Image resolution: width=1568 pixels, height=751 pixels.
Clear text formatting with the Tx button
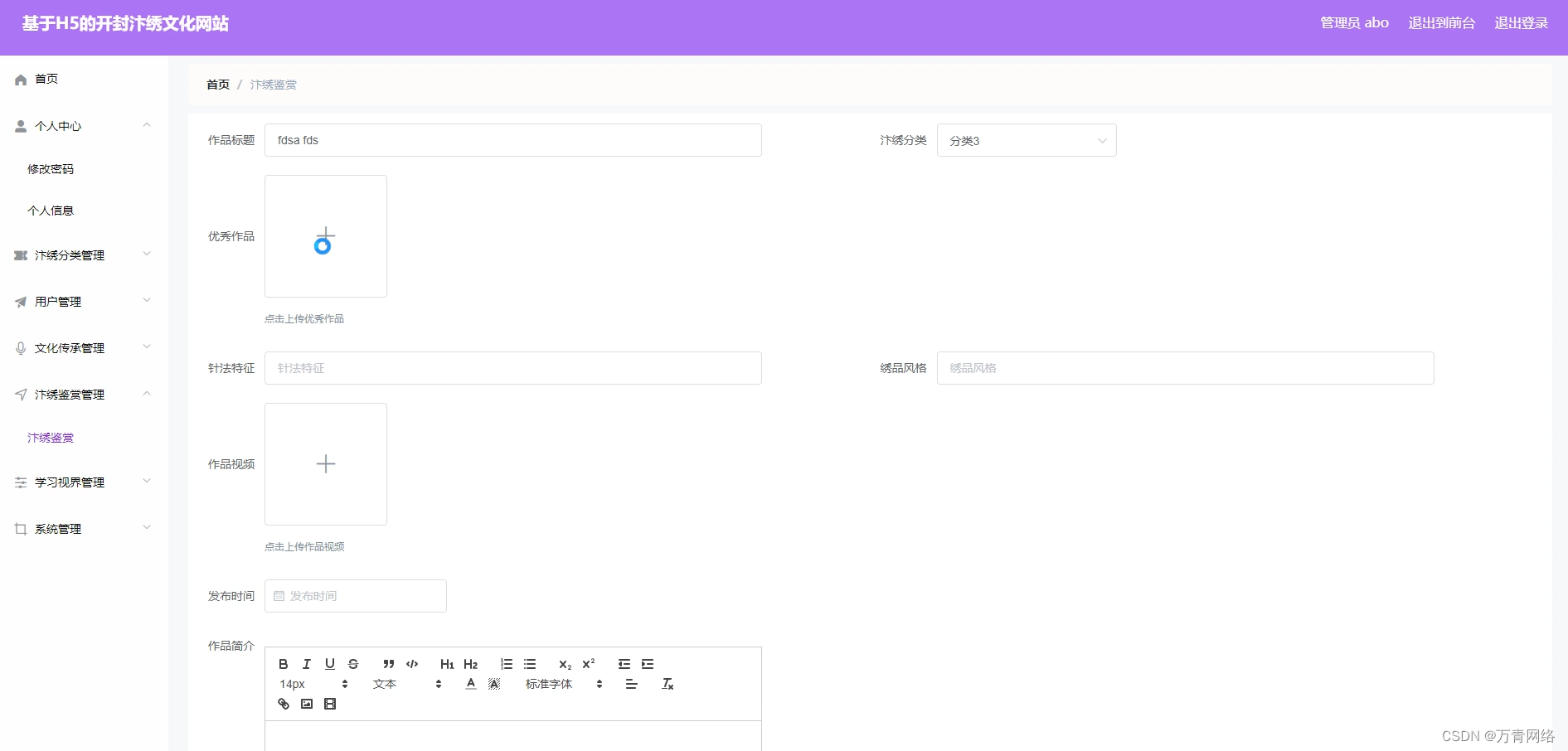pos(667,684)
